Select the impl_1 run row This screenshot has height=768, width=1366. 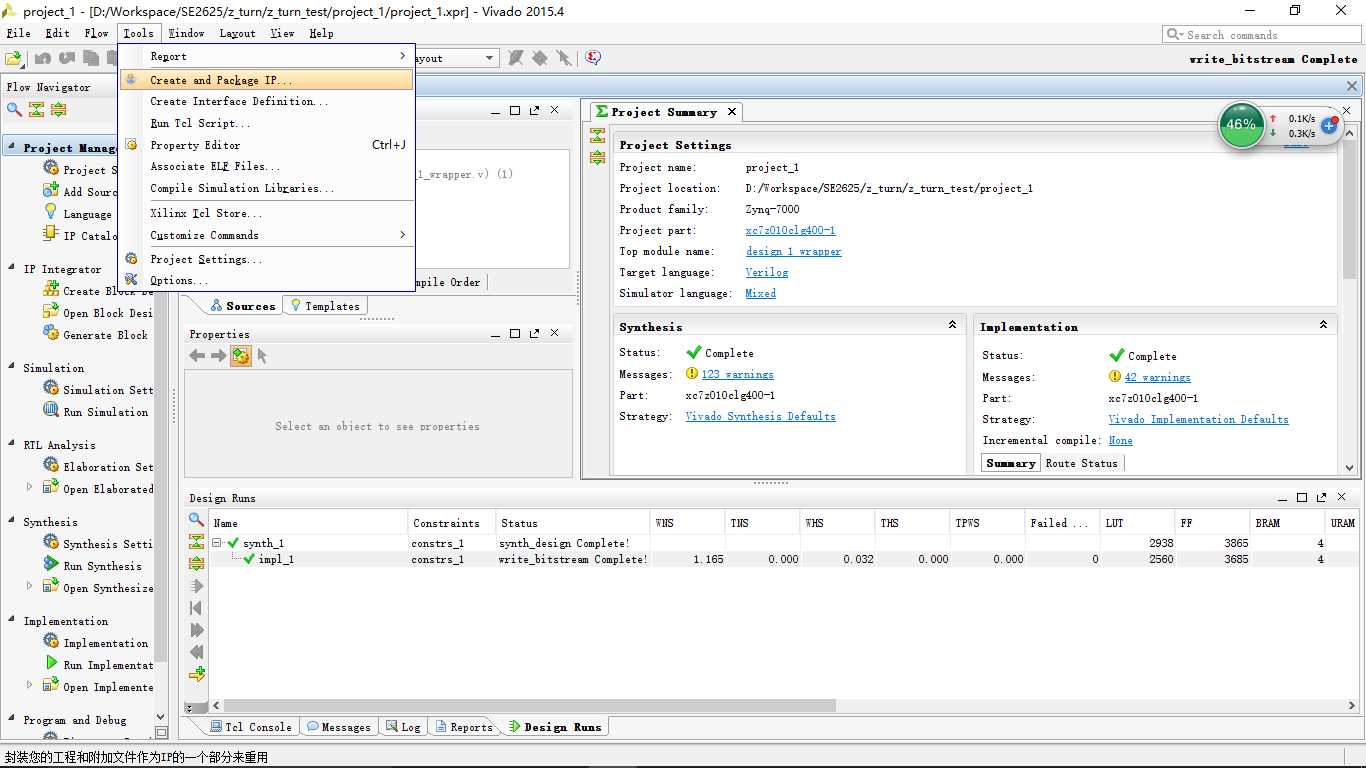click(783, 559)
